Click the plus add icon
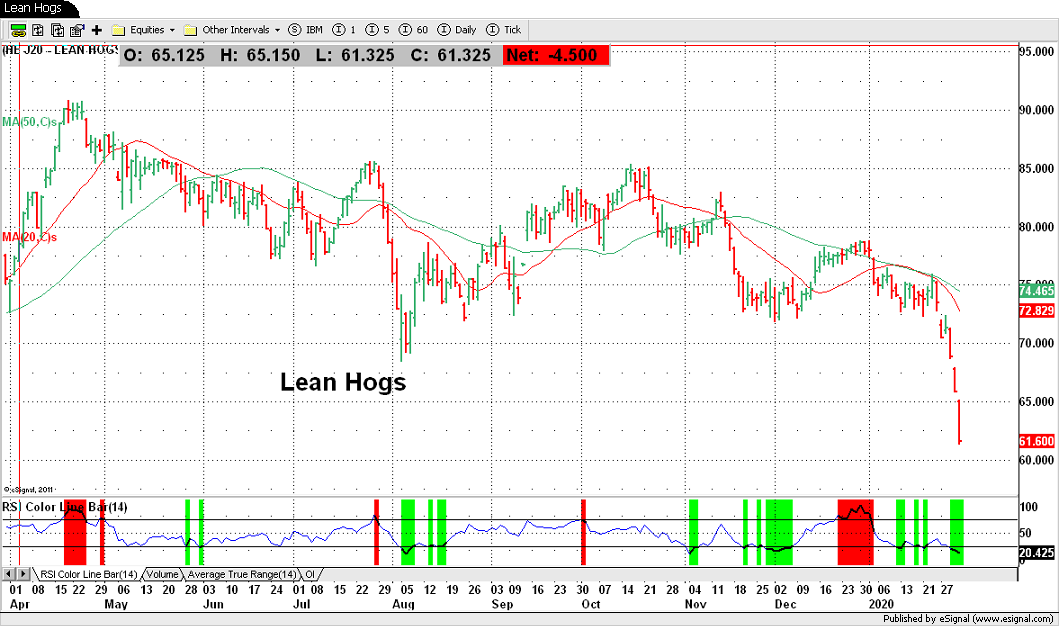The height and width of the screenshot is (626, 1059). [97, 30]
